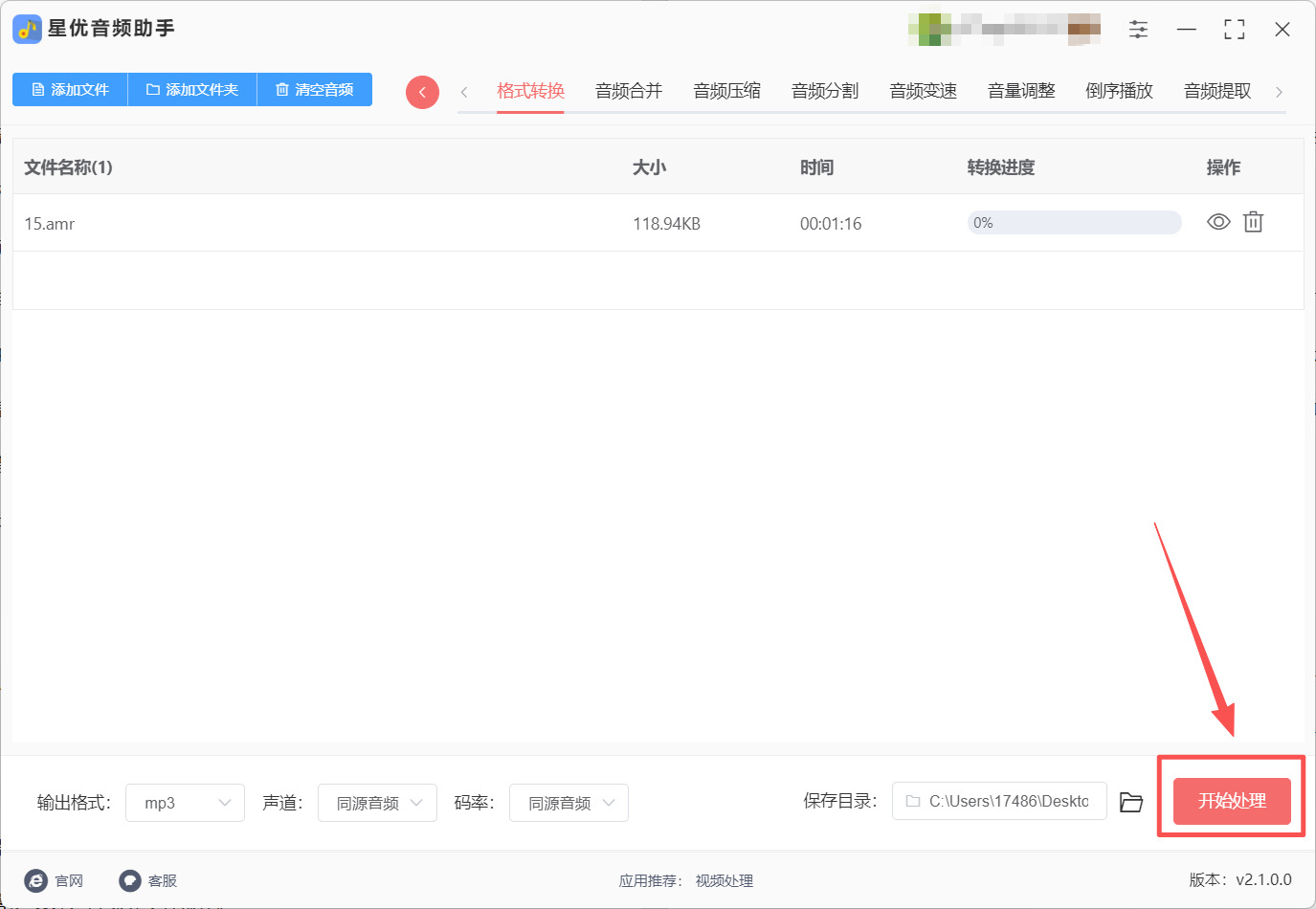Browse save folder with folder icon
The image size is (1316, 909).
1130,802
